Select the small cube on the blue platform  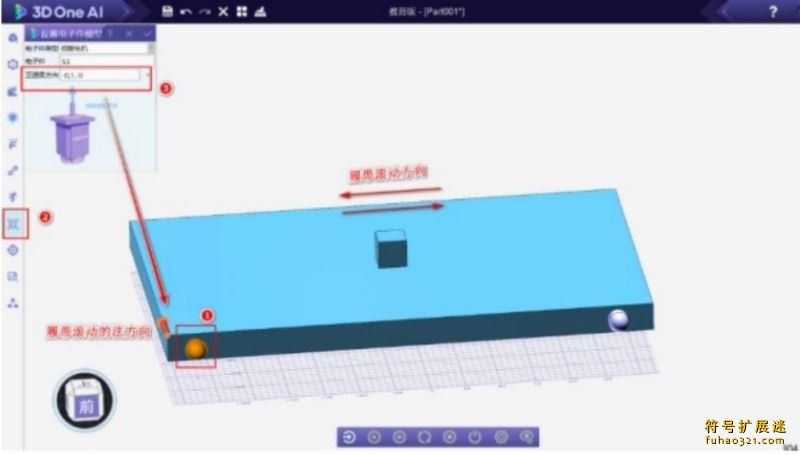tap(391, 248)
